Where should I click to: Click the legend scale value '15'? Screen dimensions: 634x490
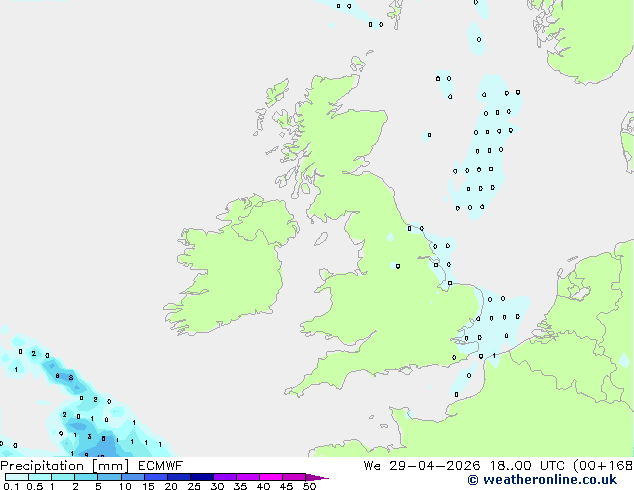click(148, 486)
